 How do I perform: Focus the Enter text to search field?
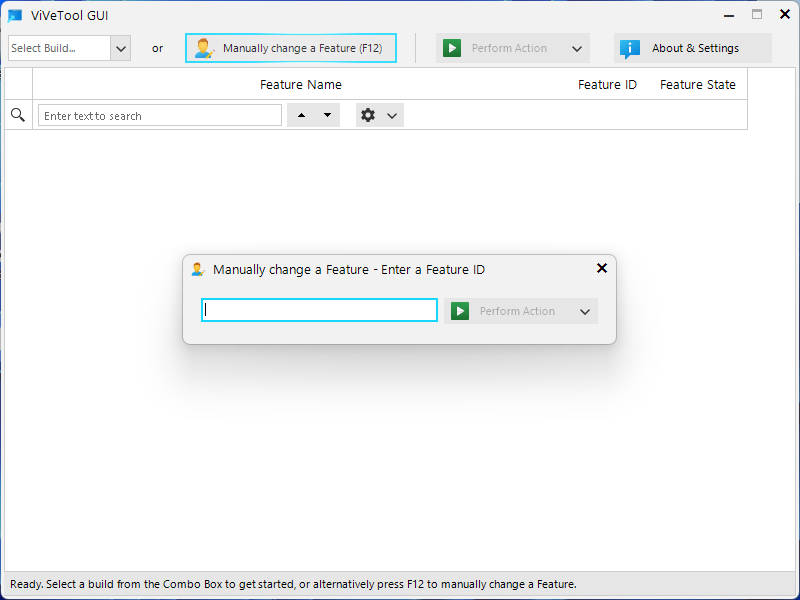(160, 115)
